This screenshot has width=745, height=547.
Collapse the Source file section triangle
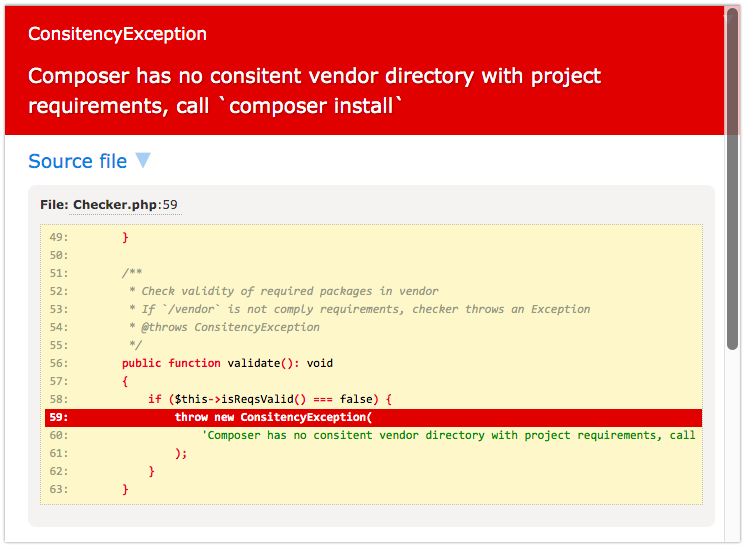[143, 160]
